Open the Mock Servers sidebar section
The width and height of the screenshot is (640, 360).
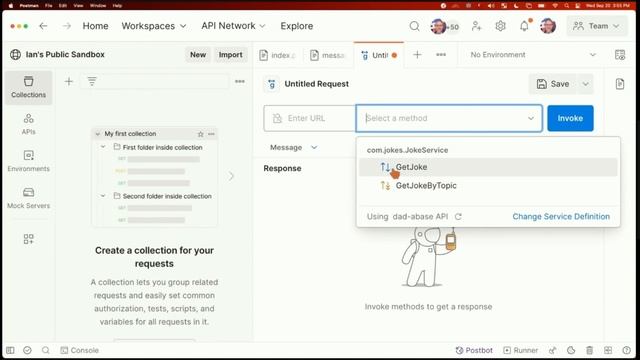(28, 198)
